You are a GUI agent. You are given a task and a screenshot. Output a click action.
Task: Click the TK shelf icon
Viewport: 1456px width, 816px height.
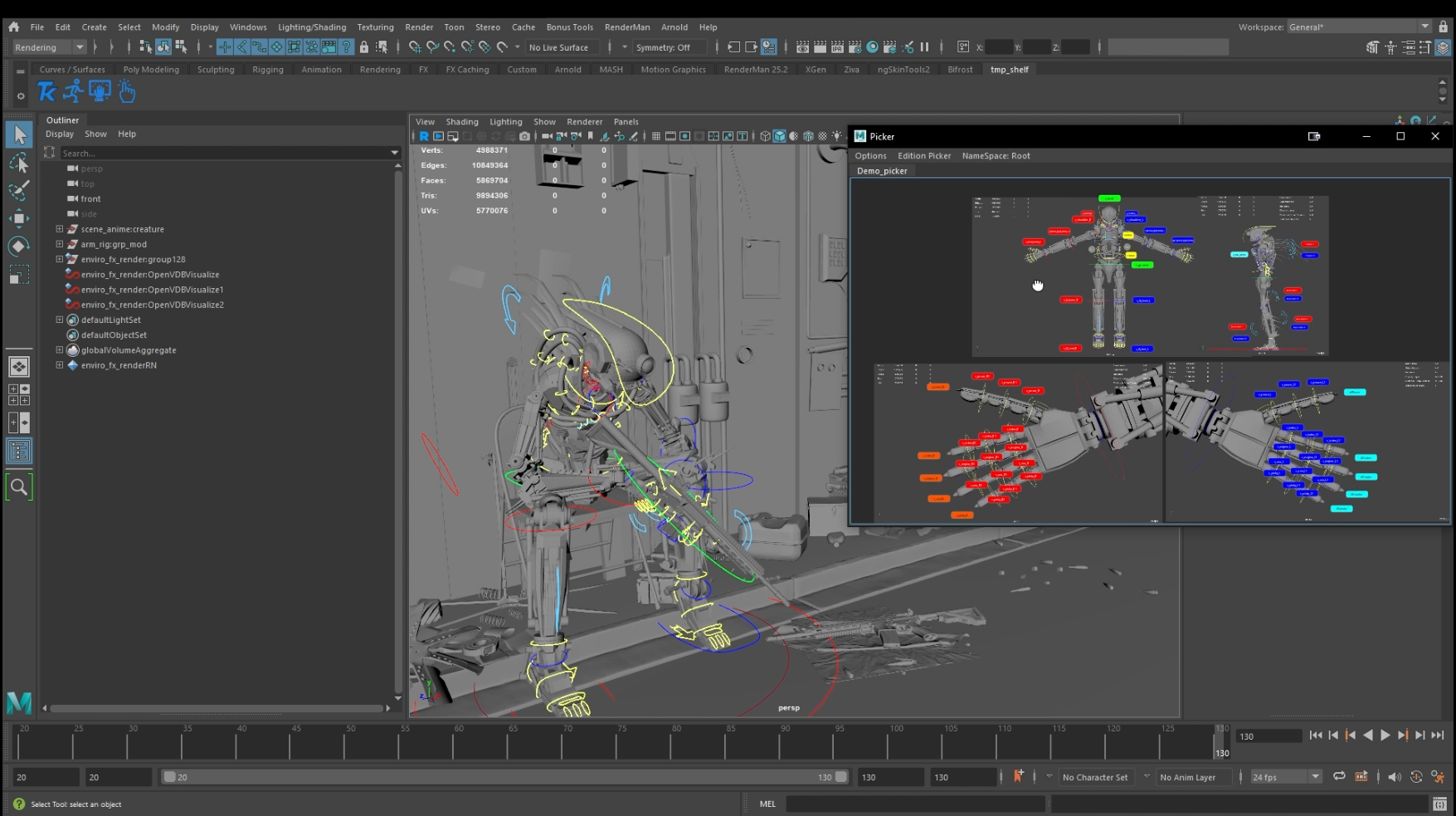47,91
